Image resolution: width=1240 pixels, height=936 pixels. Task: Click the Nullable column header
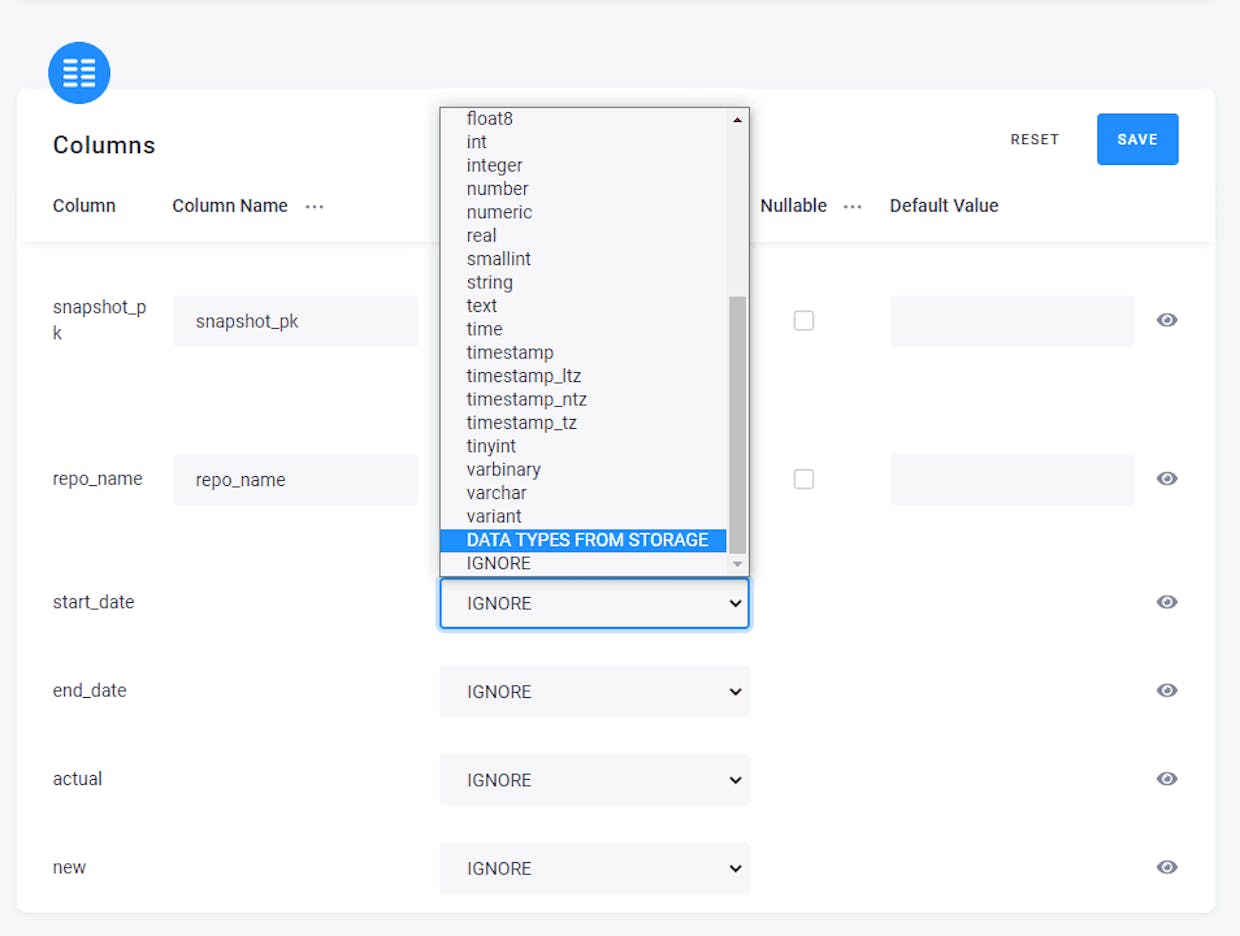[793, 206]
